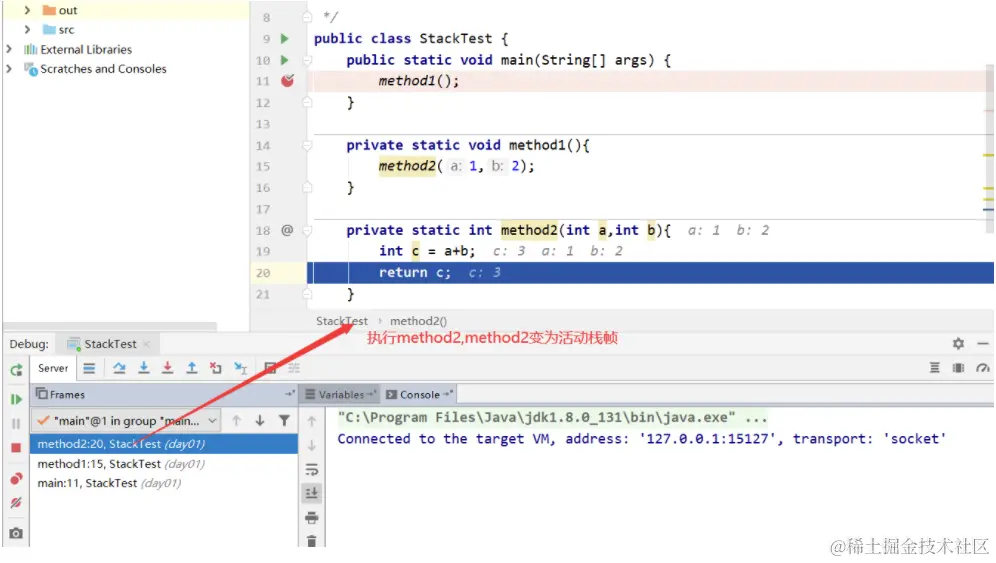Run main method from line 10 gutter

tap(285, 60)
